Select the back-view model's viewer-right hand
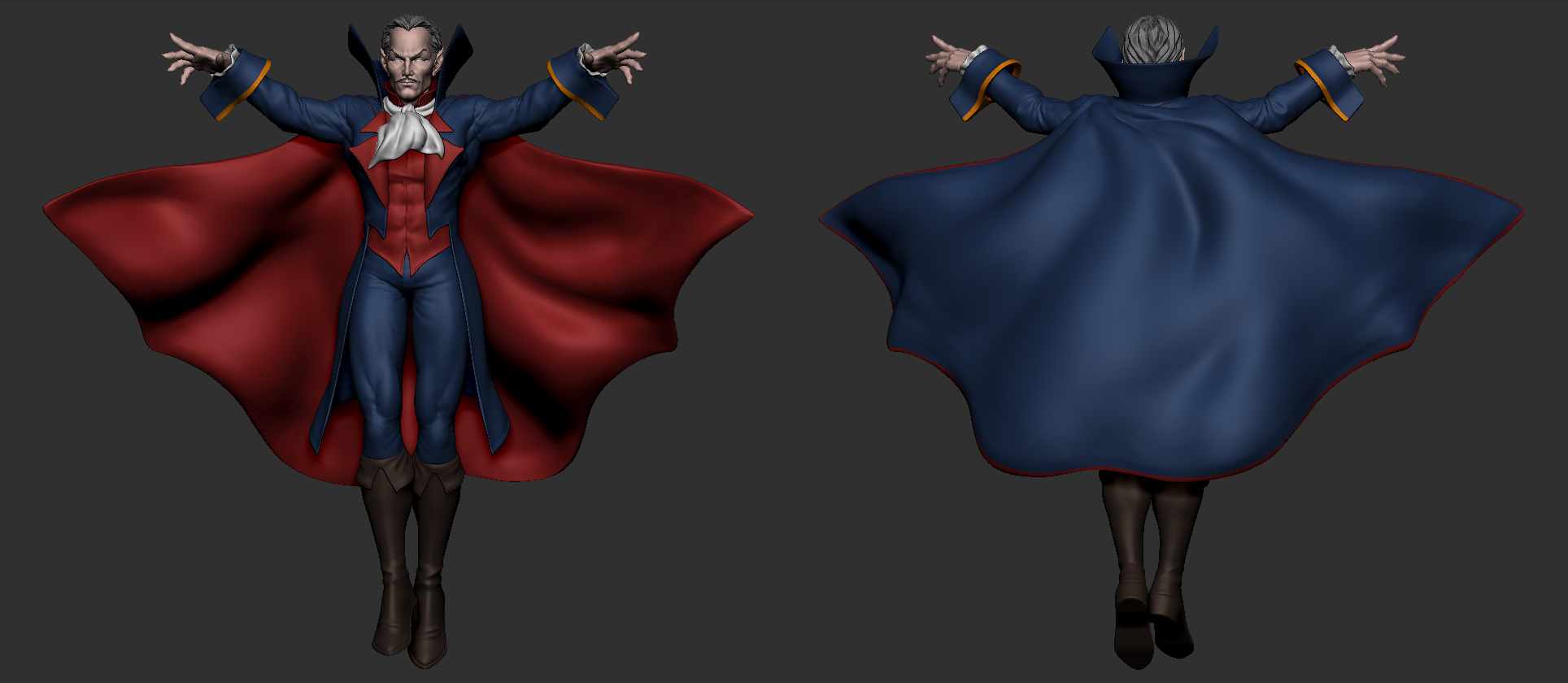 [x=1374, y=59]
